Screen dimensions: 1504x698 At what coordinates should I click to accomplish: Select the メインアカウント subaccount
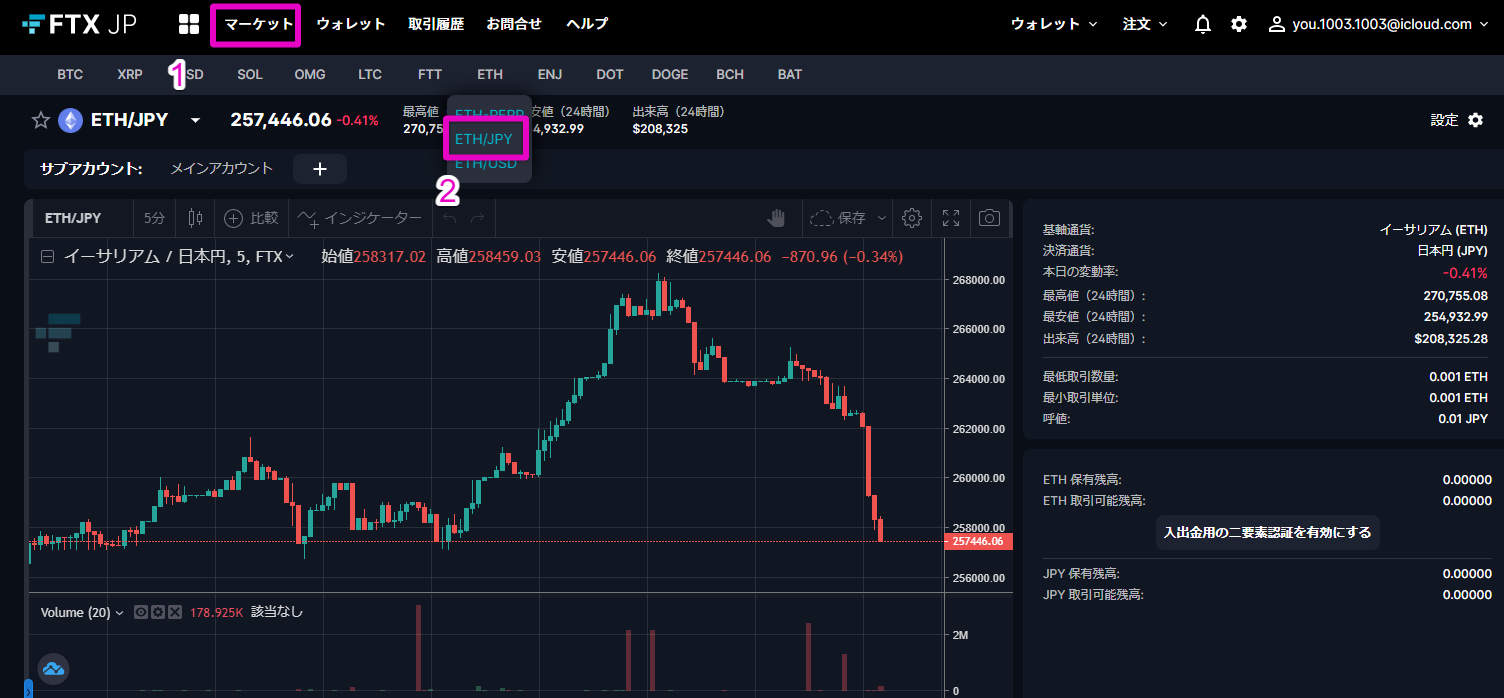[x=222, y=169]
